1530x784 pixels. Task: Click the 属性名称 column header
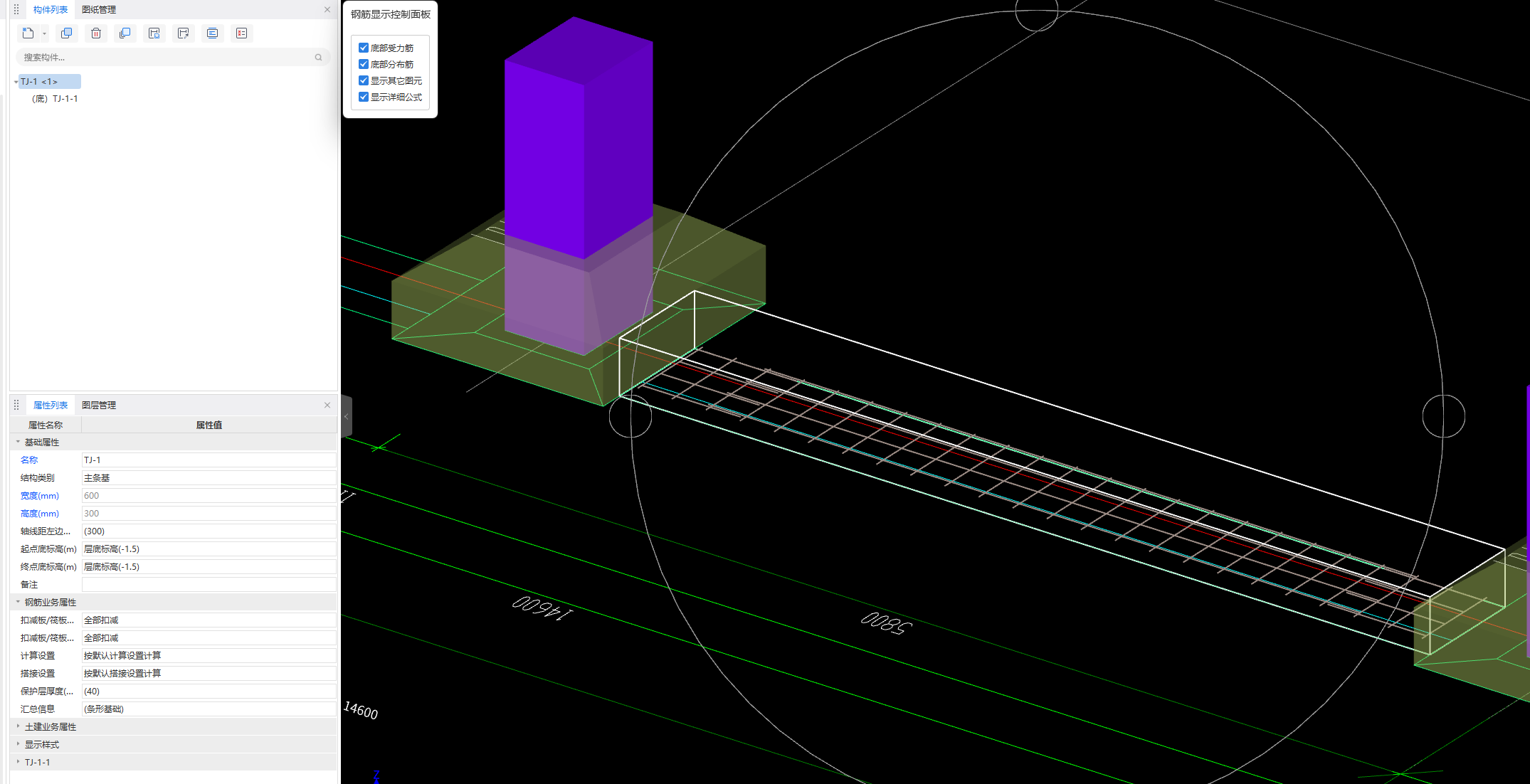(46, 425)
